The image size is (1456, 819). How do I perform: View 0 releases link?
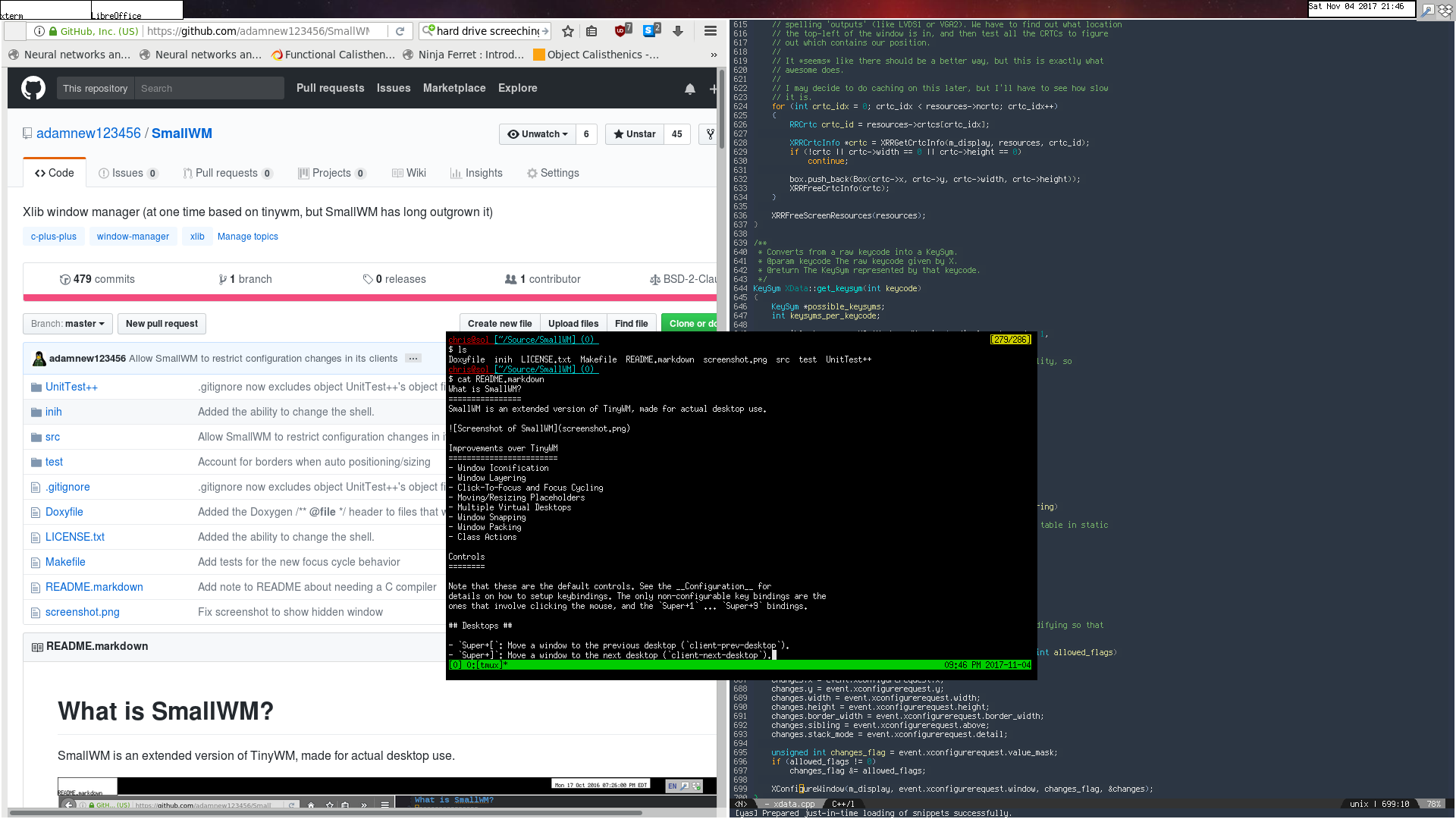(394, 279)
